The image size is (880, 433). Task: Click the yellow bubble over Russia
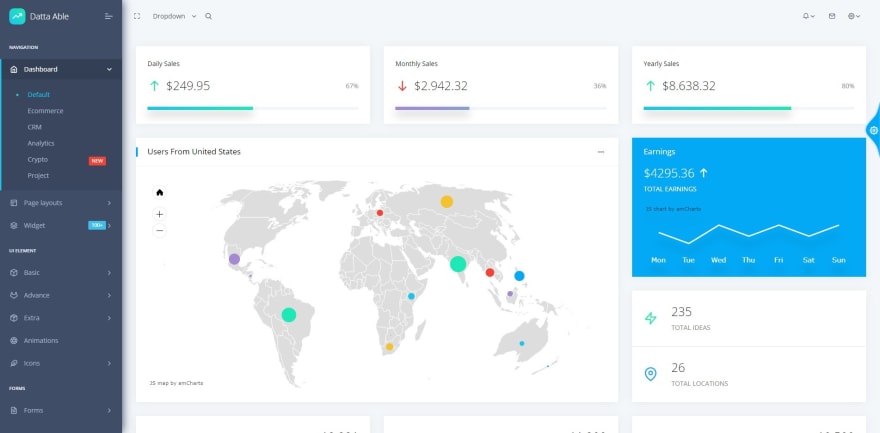[447, 201]
